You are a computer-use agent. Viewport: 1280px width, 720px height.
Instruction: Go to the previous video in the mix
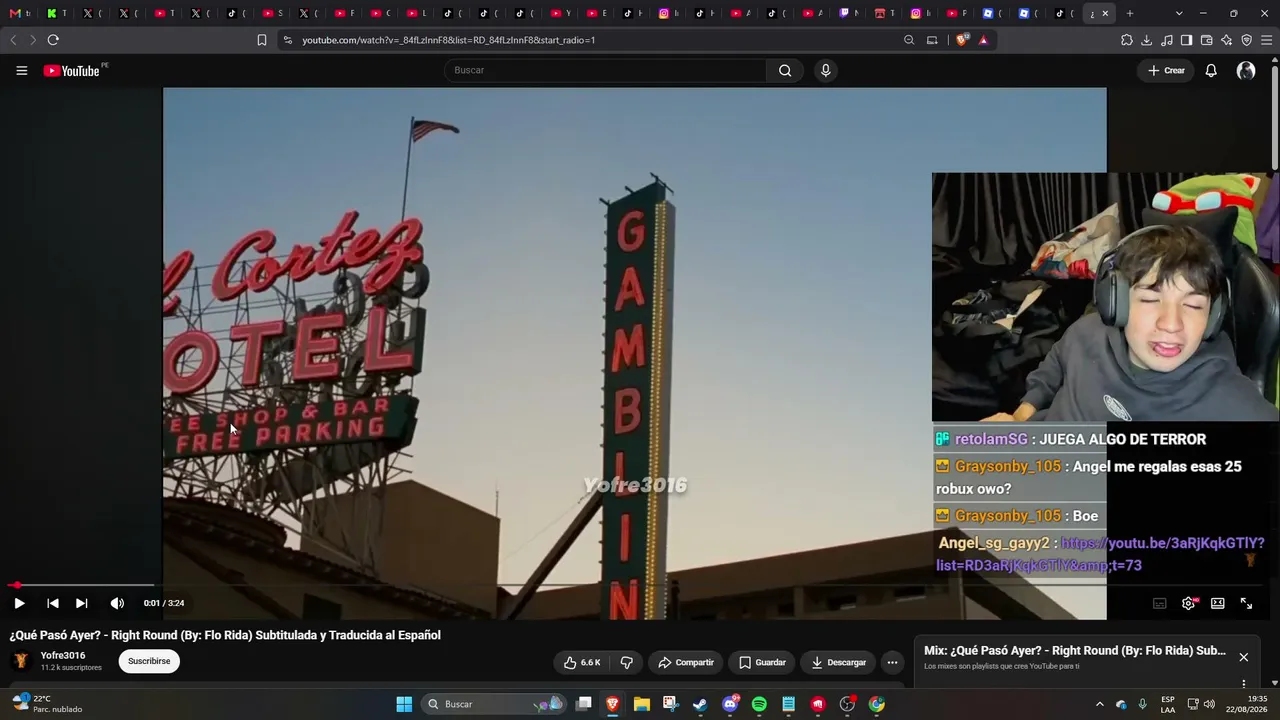point(53,603)
